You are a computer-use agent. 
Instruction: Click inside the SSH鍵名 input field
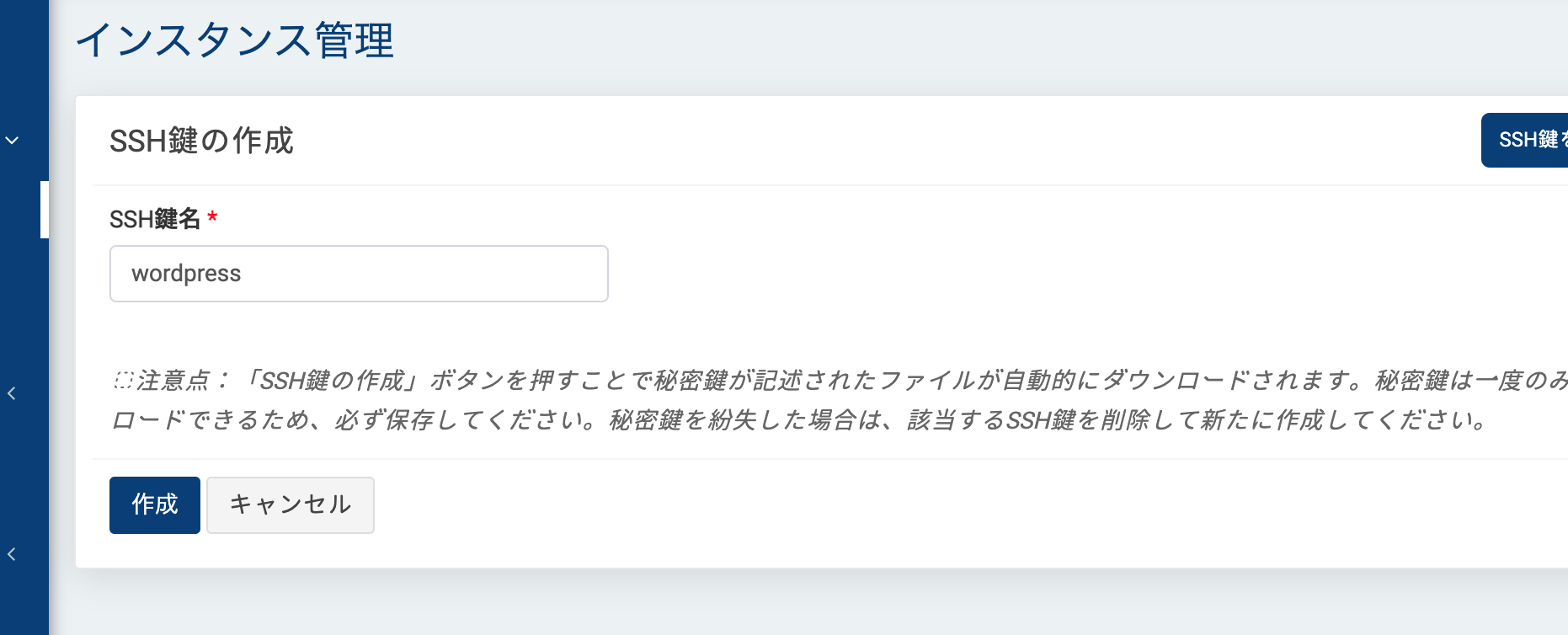[x=358, y=273]
